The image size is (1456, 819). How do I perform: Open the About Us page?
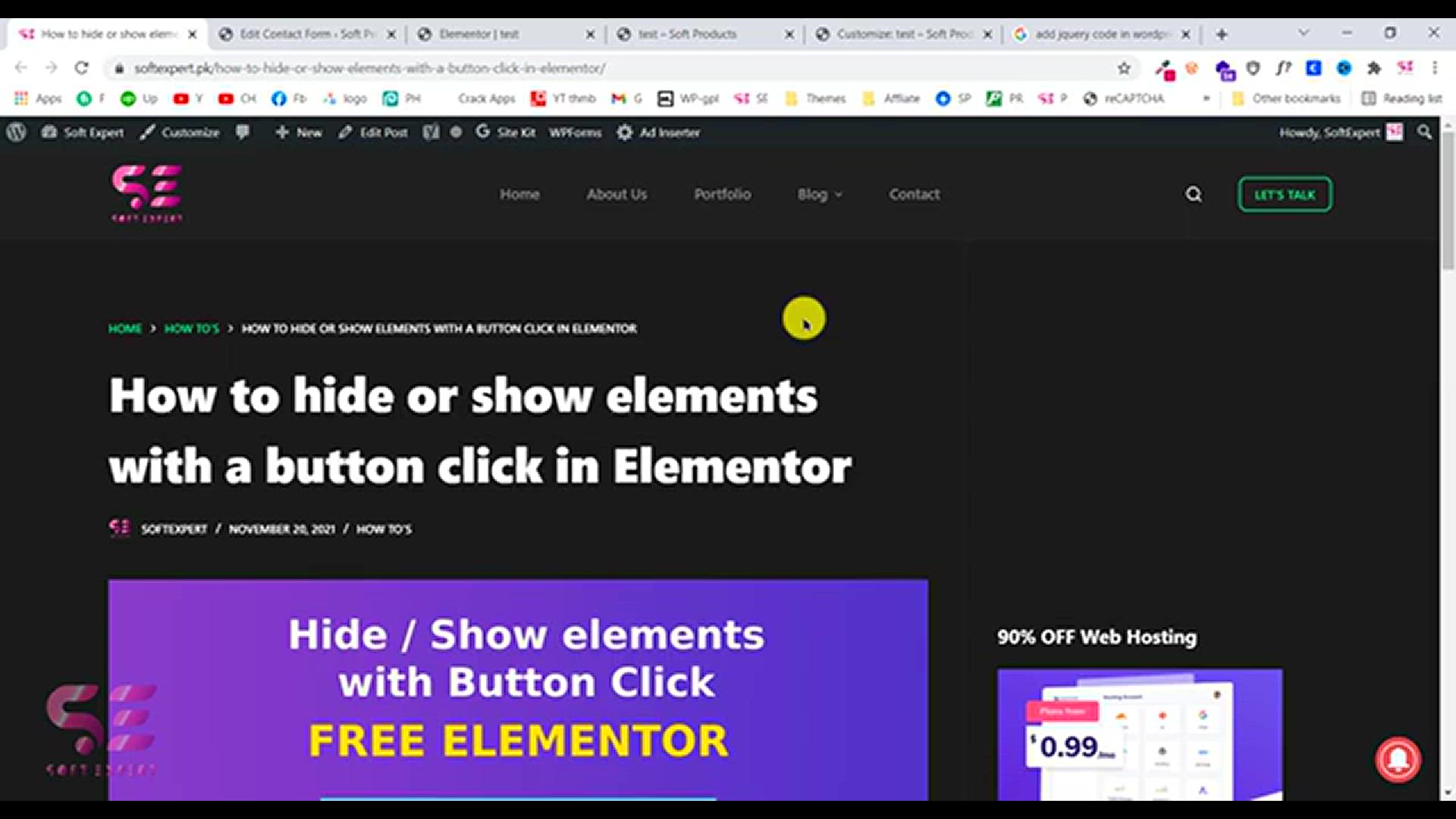tap(617, 194)
